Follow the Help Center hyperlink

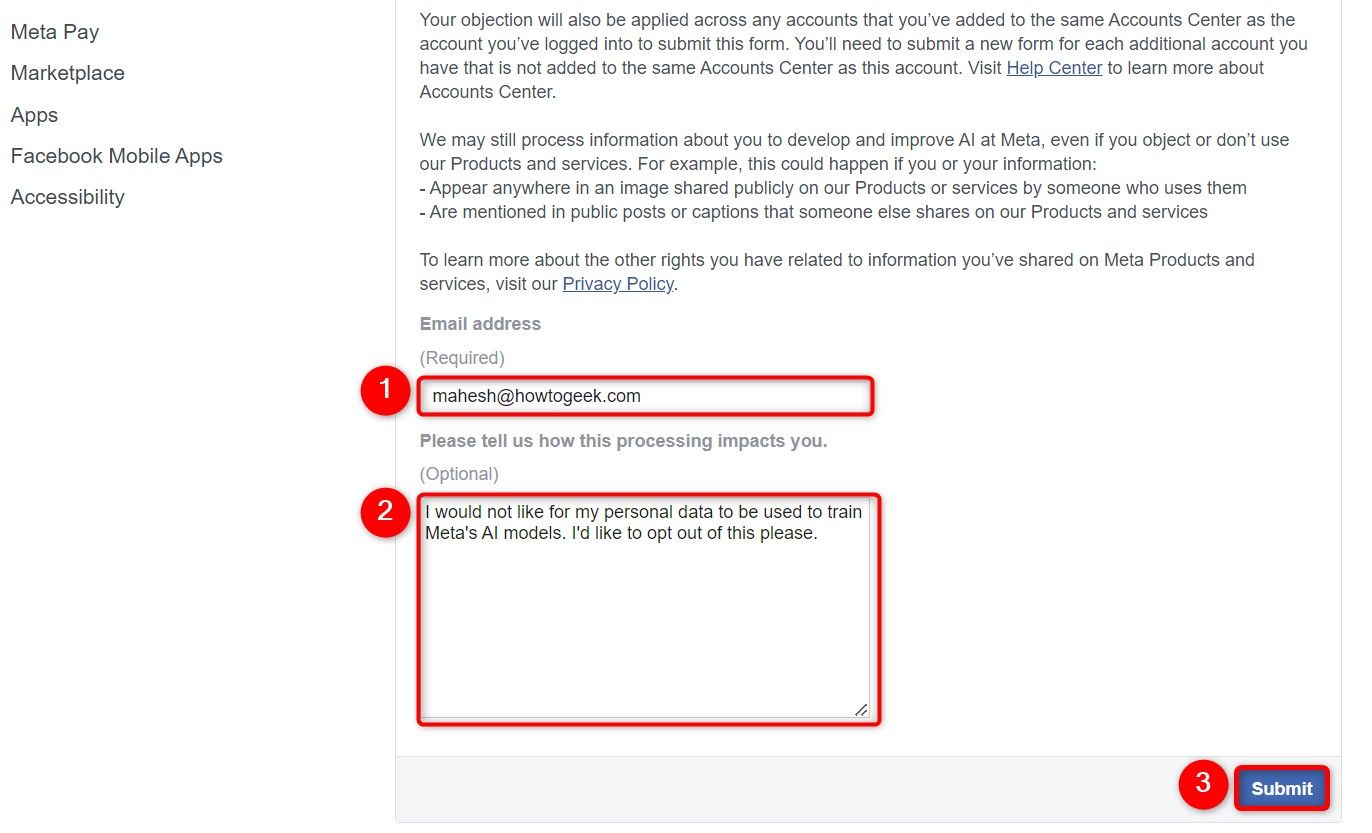tap(1054, 68)
